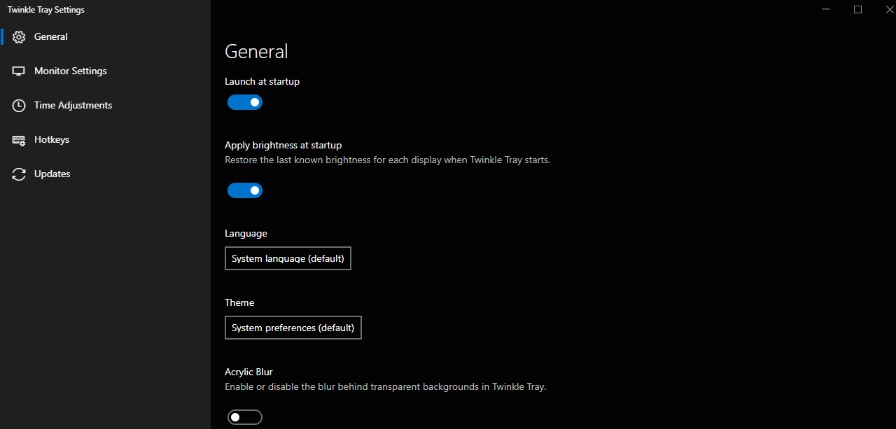896x429 pixels.
Task: Click the General gear icon
Action: (19, 37)
